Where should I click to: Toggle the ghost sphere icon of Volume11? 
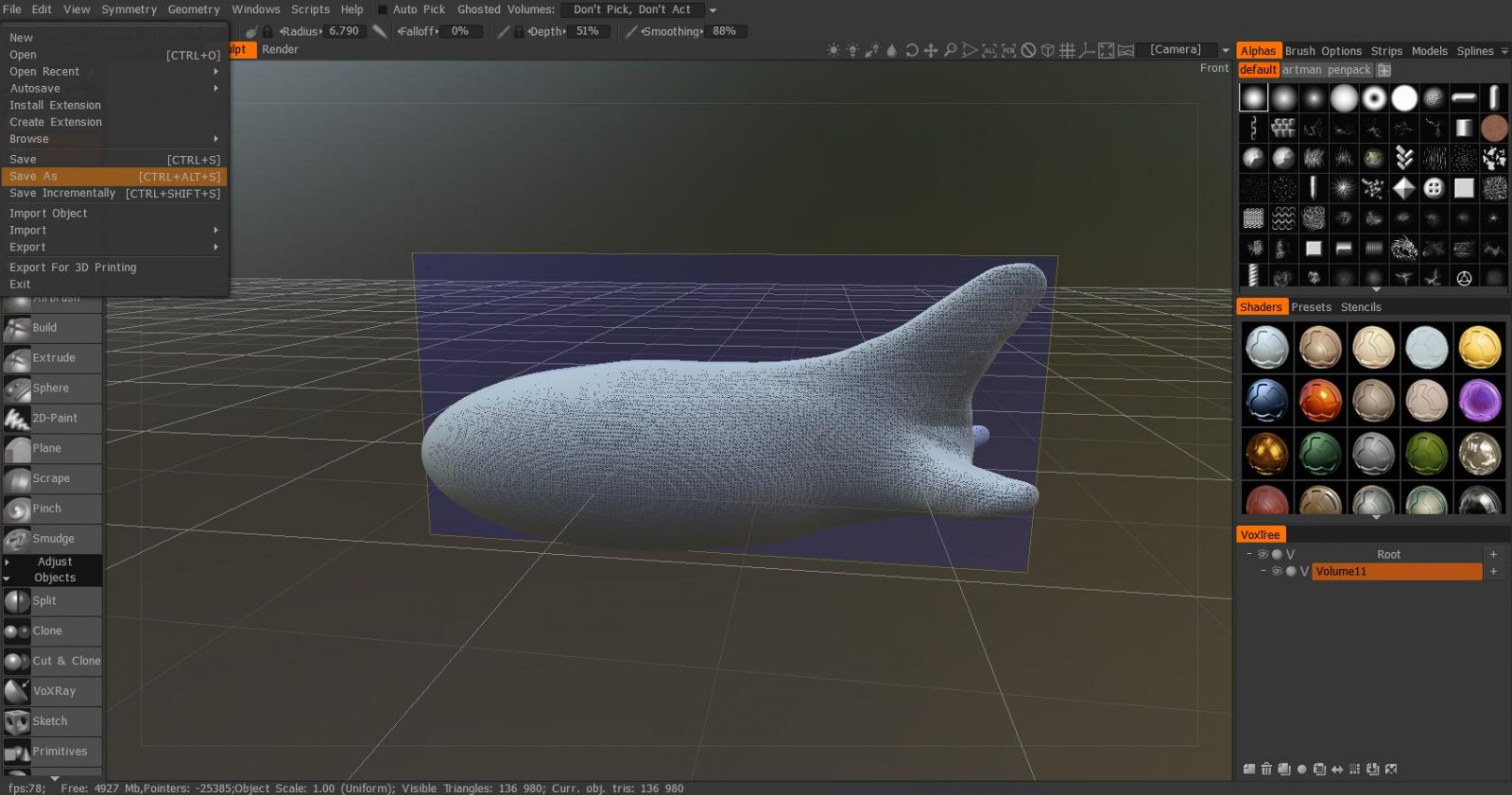(x=1291, y=572)
